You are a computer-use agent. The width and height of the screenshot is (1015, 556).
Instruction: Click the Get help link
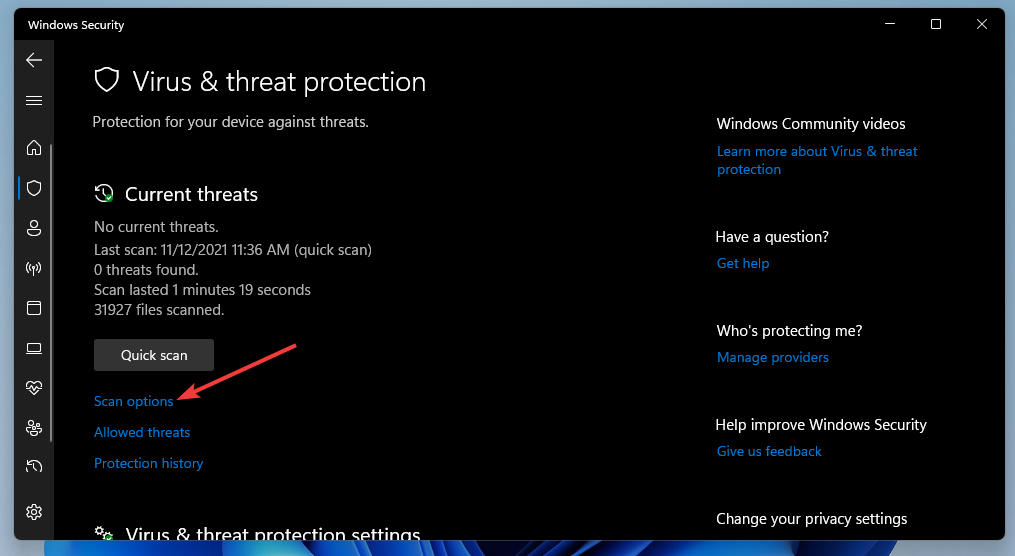pyautogui.click(x=742, y=263)
